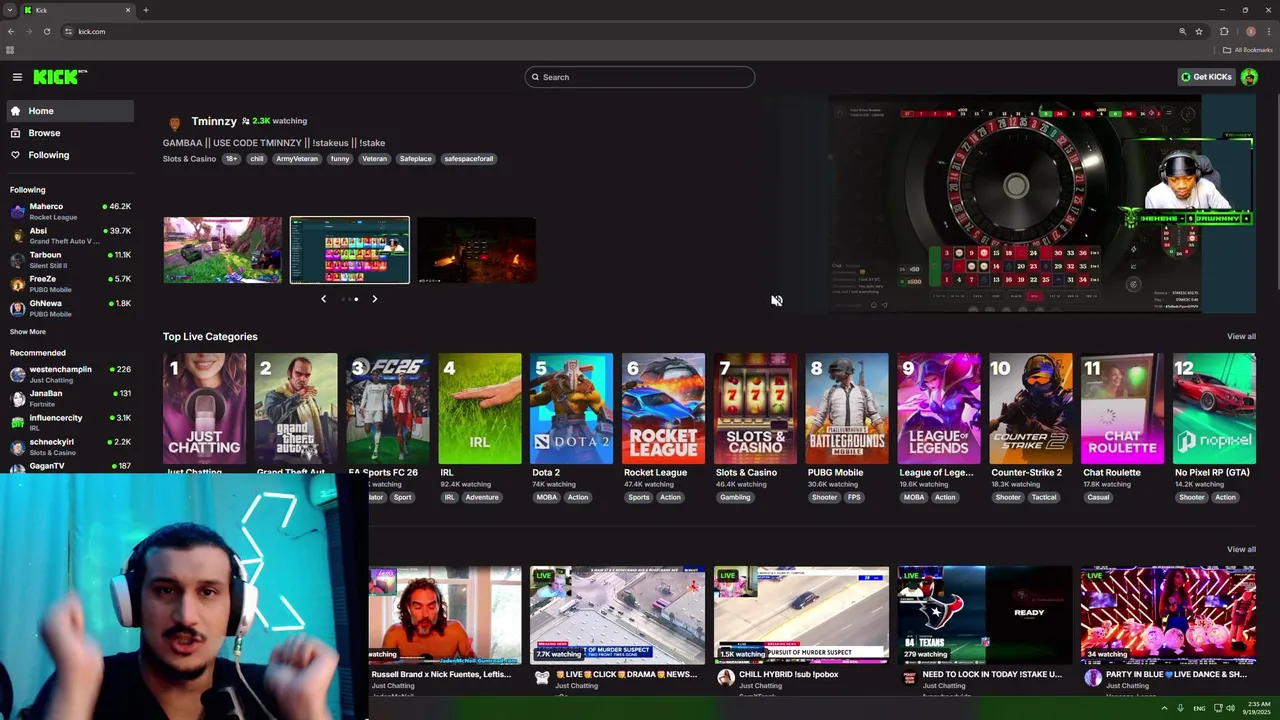
Task: Open the EA Sports FC 26 category card
Action: [388, 408]
